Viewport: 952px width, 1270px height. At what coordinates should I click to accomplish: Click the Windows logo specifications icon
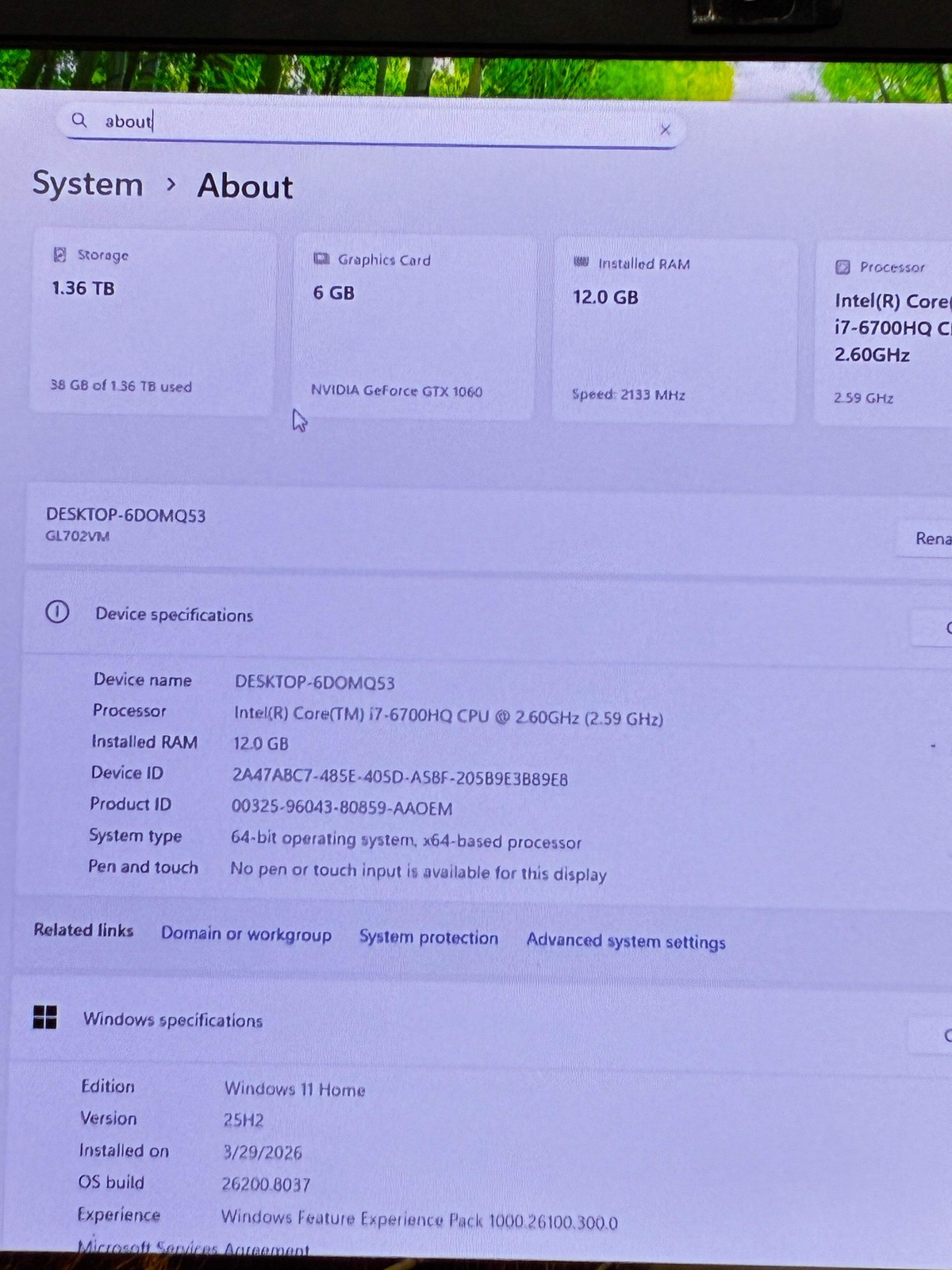45,1017
